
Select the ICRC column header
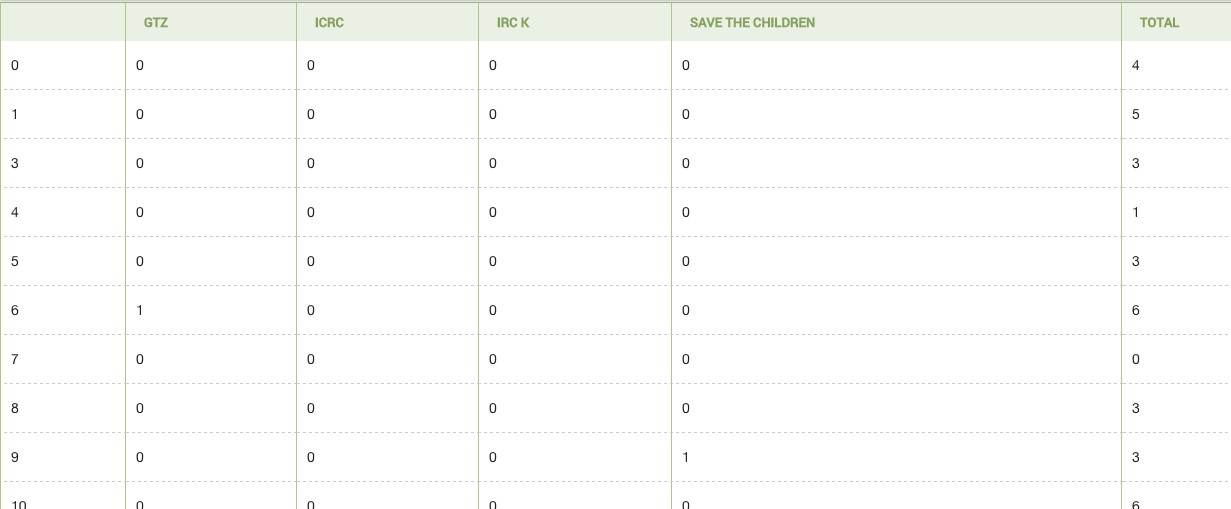click(x=329, y=22)
